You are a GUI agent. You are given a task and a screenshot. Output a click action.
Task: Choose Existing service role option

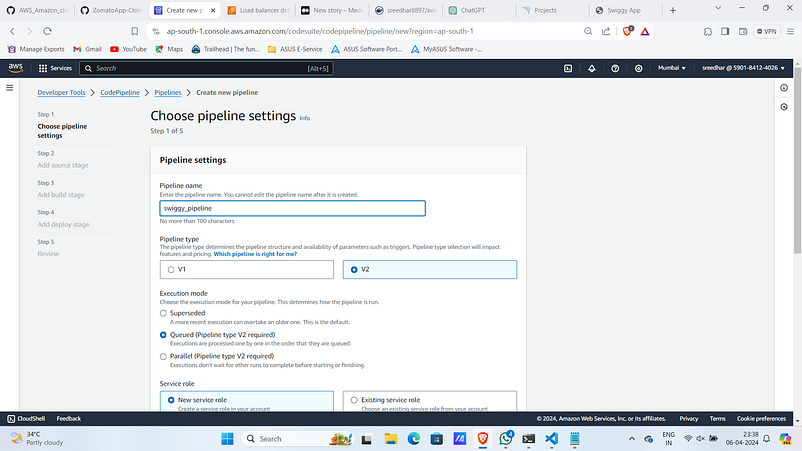click(430, 400)
